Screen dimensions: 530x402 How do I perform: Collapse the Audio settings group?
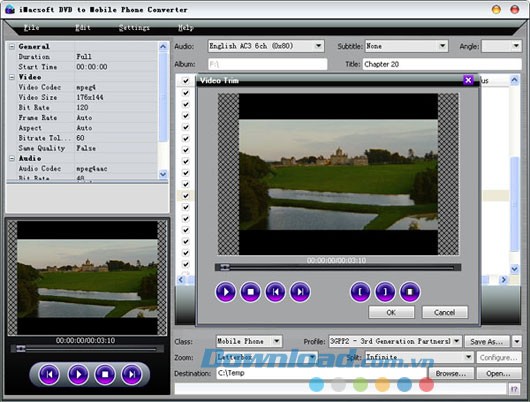[12, 158]
